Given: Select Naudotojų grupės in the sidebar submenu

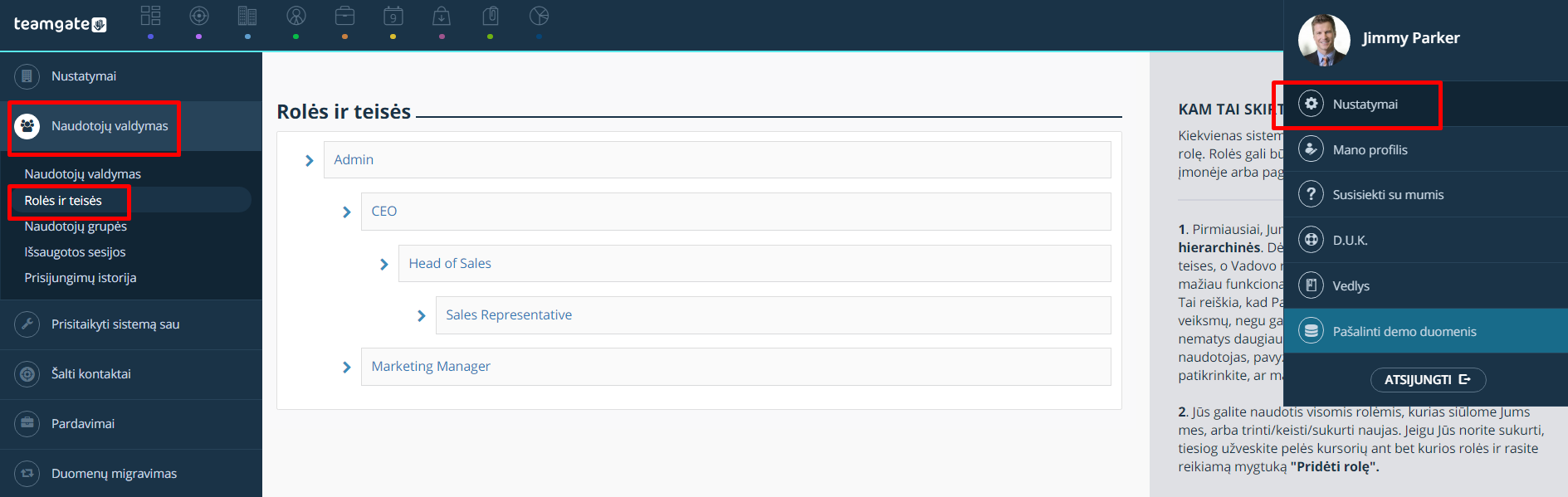Looking at the screenshot, I should click(76, 227).
